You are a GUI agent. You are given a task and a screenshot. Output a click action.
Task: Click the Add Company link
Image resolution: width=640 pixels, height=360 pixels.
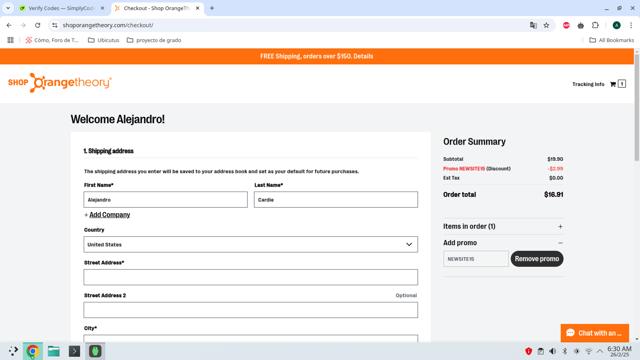(109, 215)
